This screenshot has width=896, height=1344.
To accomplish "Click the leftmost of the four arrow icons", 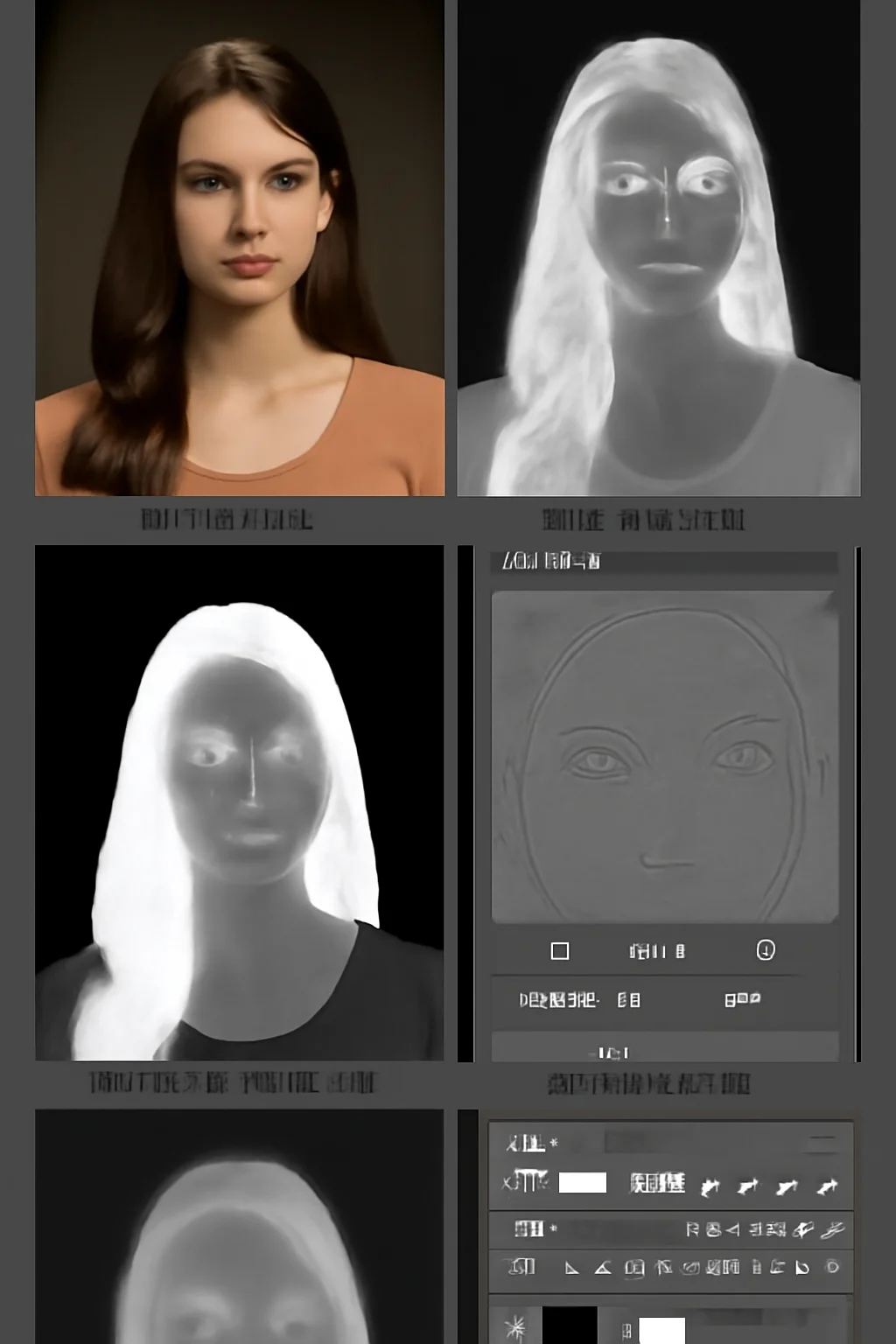I will pyautogui.click(x=710, y=1186).
